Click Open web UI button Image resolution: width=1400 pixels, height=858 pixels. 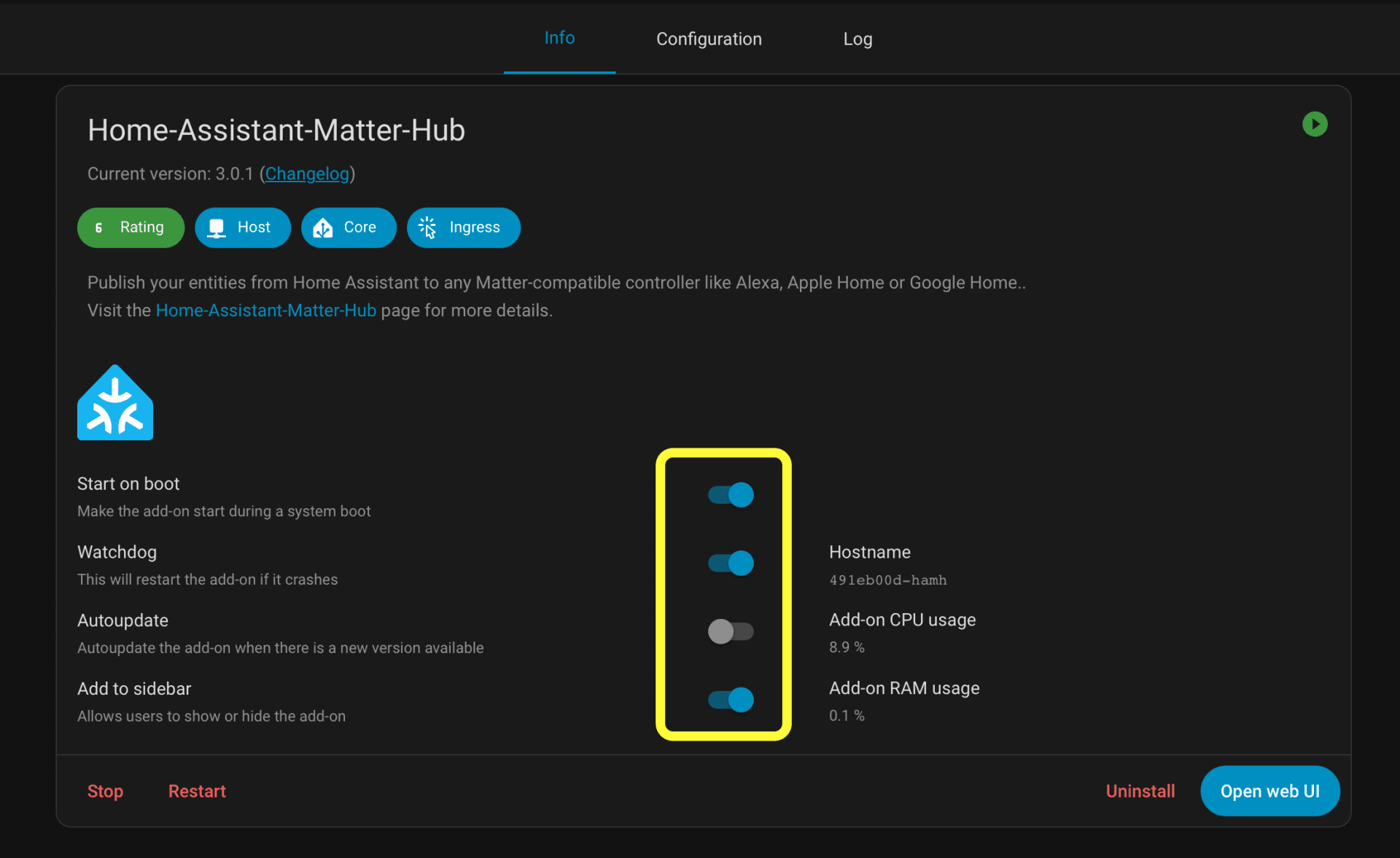[x=1269, y=791]
